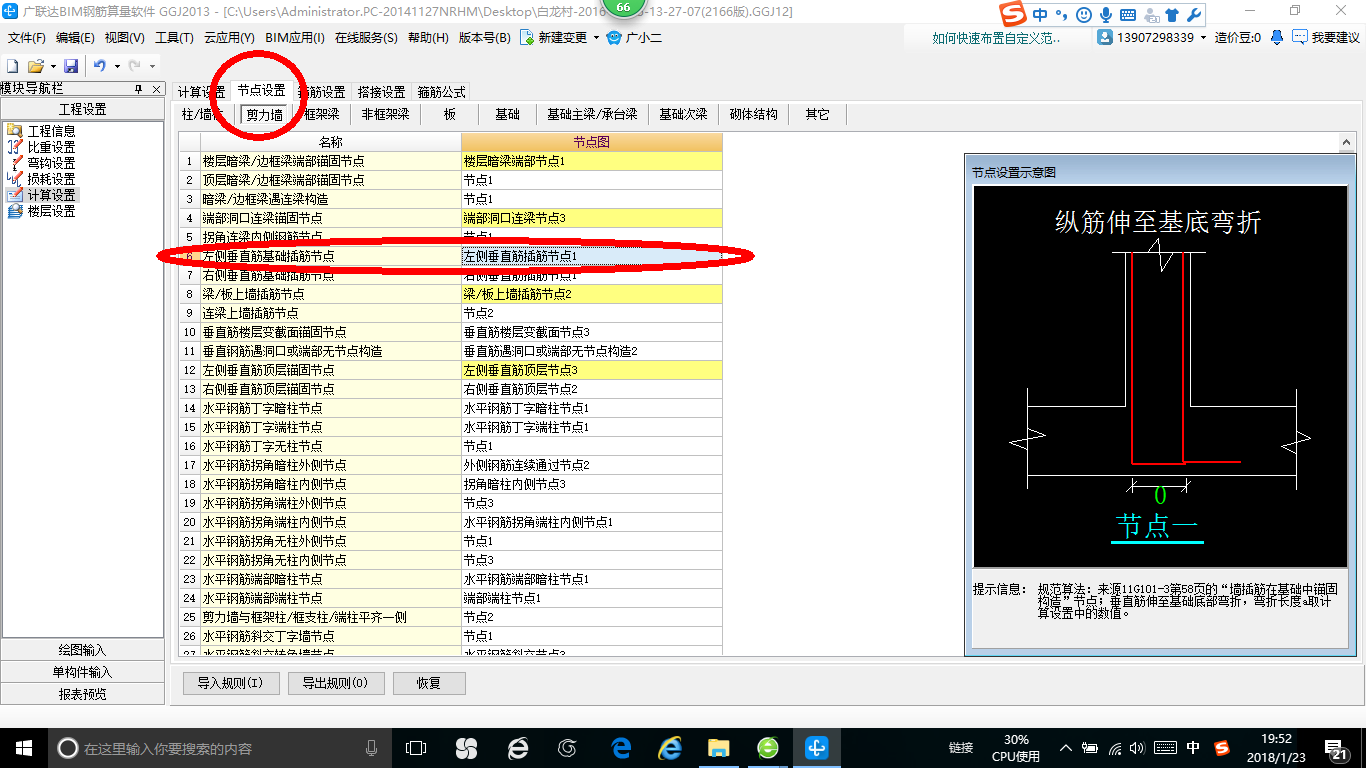Viewport: 1366px width, 768px height.
Task: Select the 基础主梁/承台梁 component tab
Action: click(x=592, y=115)
